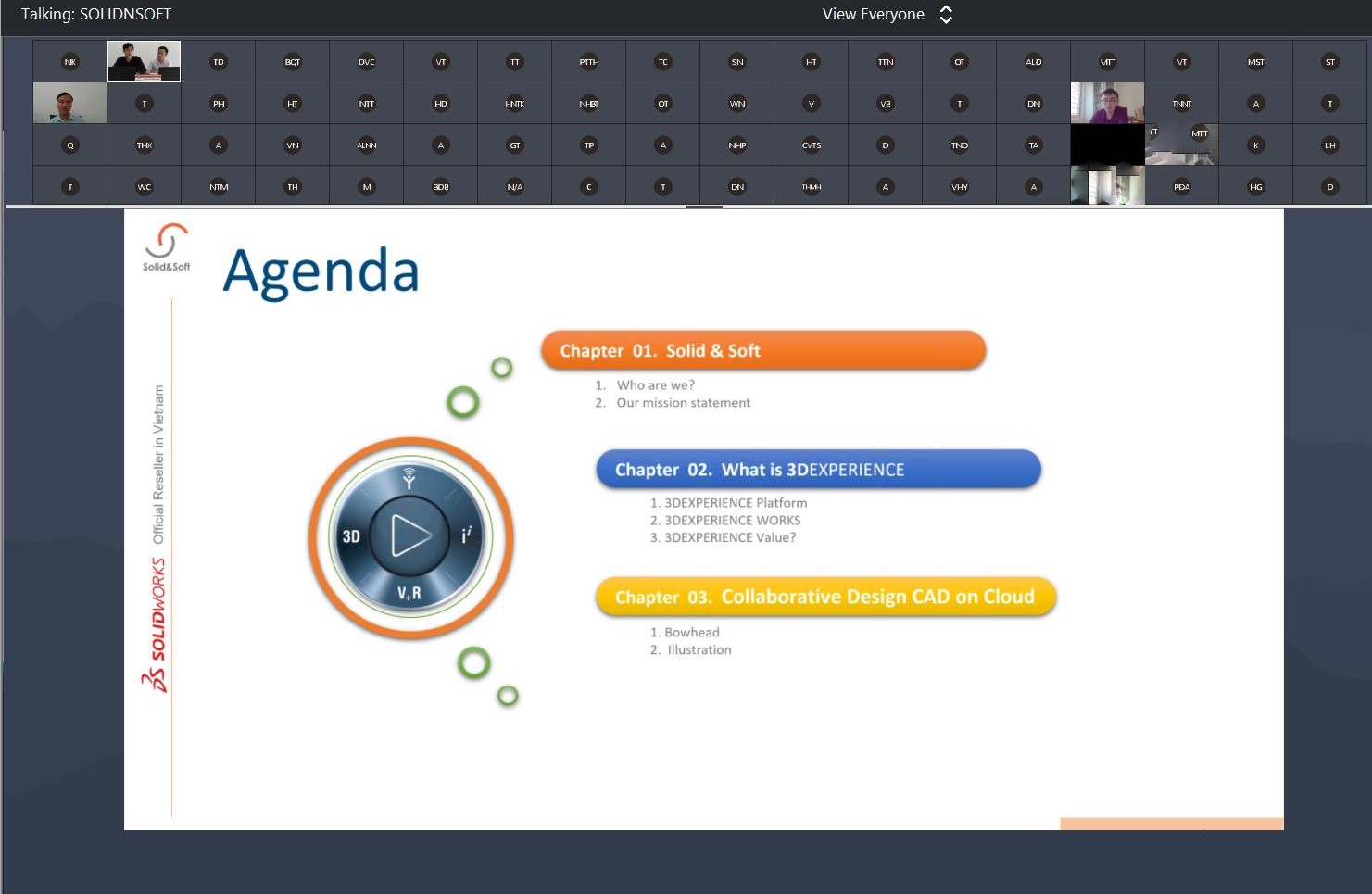1372x894 pixels.
Task: Select participant BDB avatar
Action: pos(441,187)
